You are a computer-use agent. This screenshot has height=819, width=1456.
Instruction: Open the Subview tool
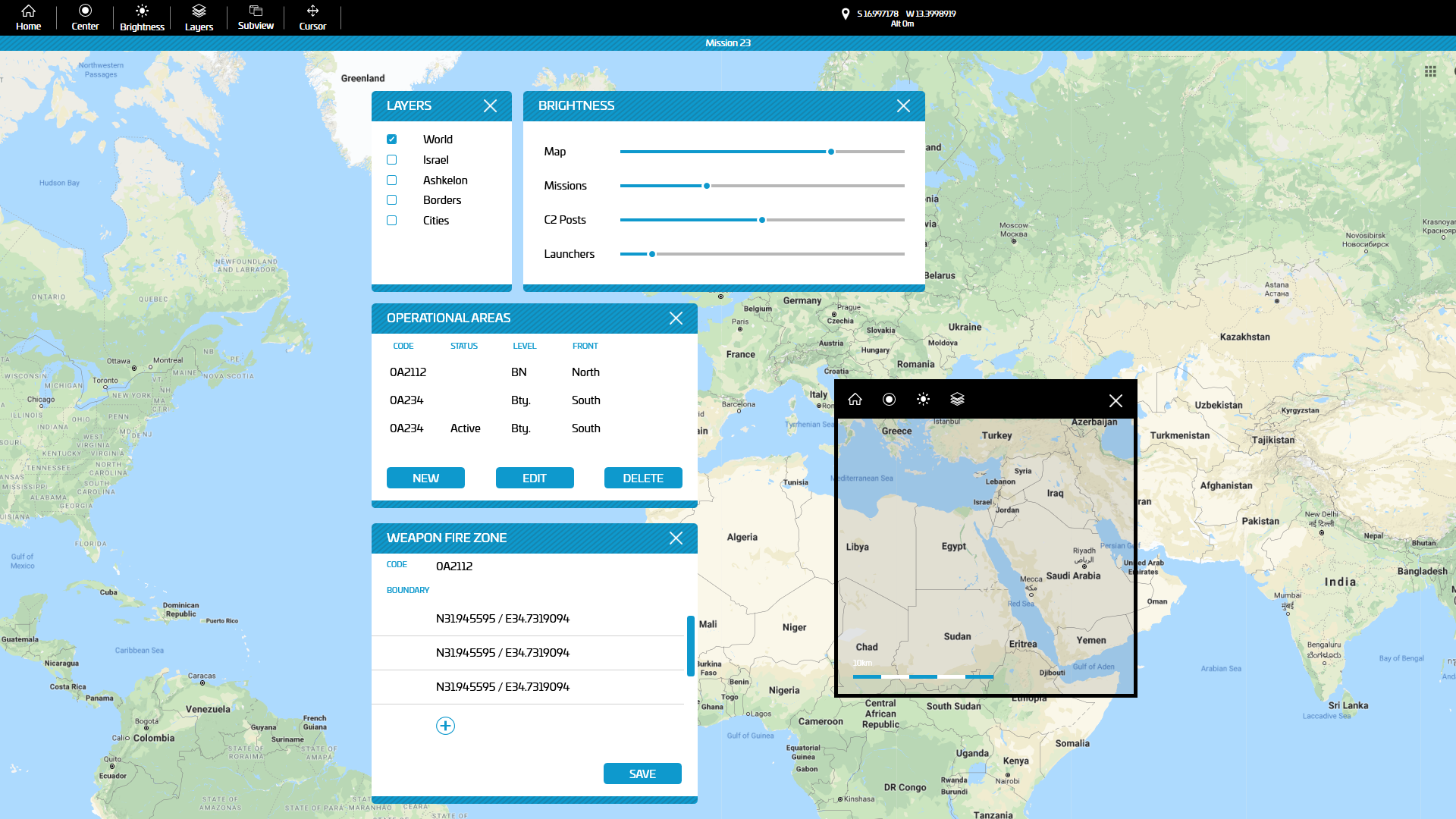pos(256,17)
